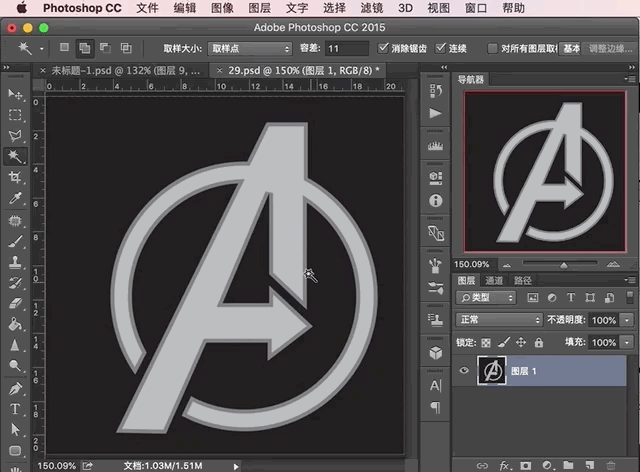The height and width of the screenshot is (472, 640).
Task: Toggle the 消除锯齿 anti-alias checkbox
Action: tap(384, 48)
